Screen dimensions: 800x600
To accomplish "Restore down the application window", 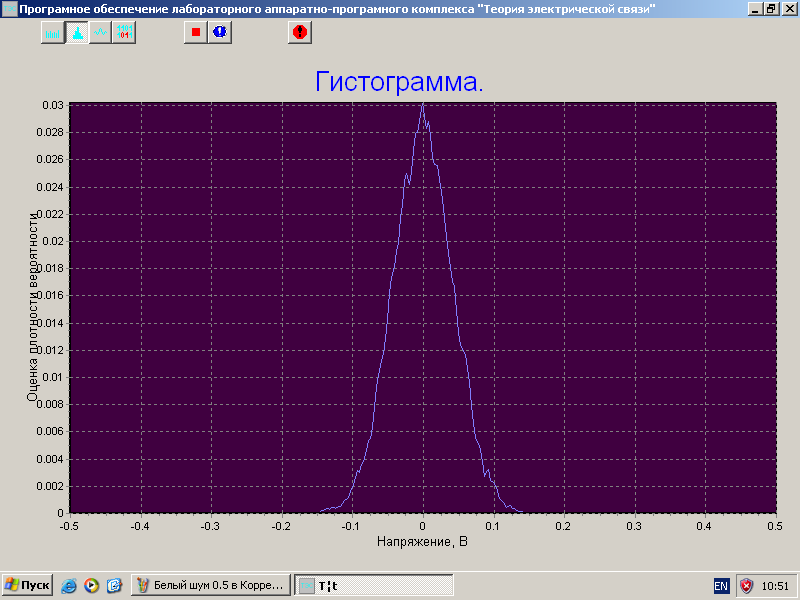I will pyautogui.click(x=771, y=9).
